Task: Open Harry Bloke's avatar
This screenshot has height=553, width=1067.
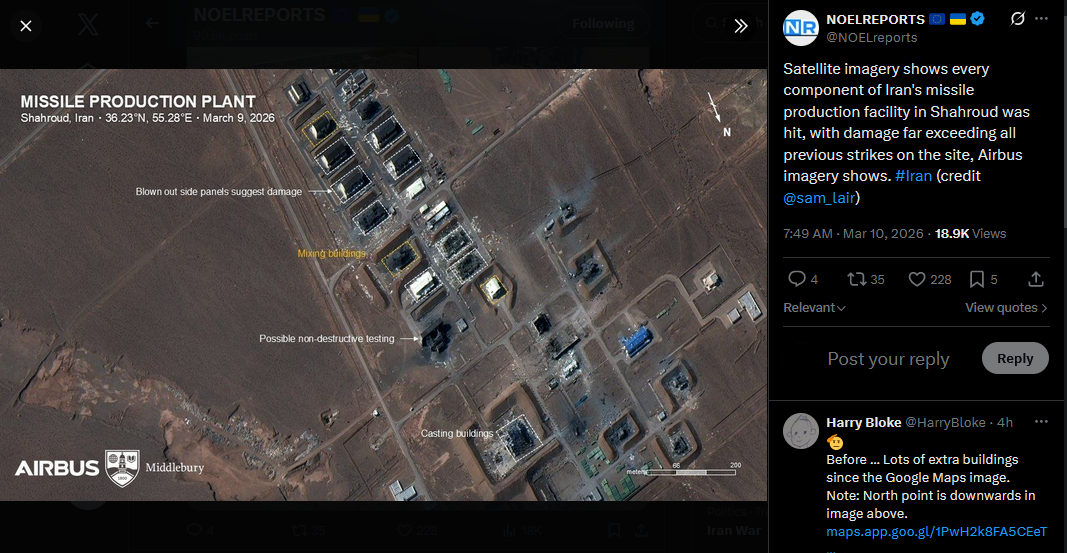Action: 801,431
